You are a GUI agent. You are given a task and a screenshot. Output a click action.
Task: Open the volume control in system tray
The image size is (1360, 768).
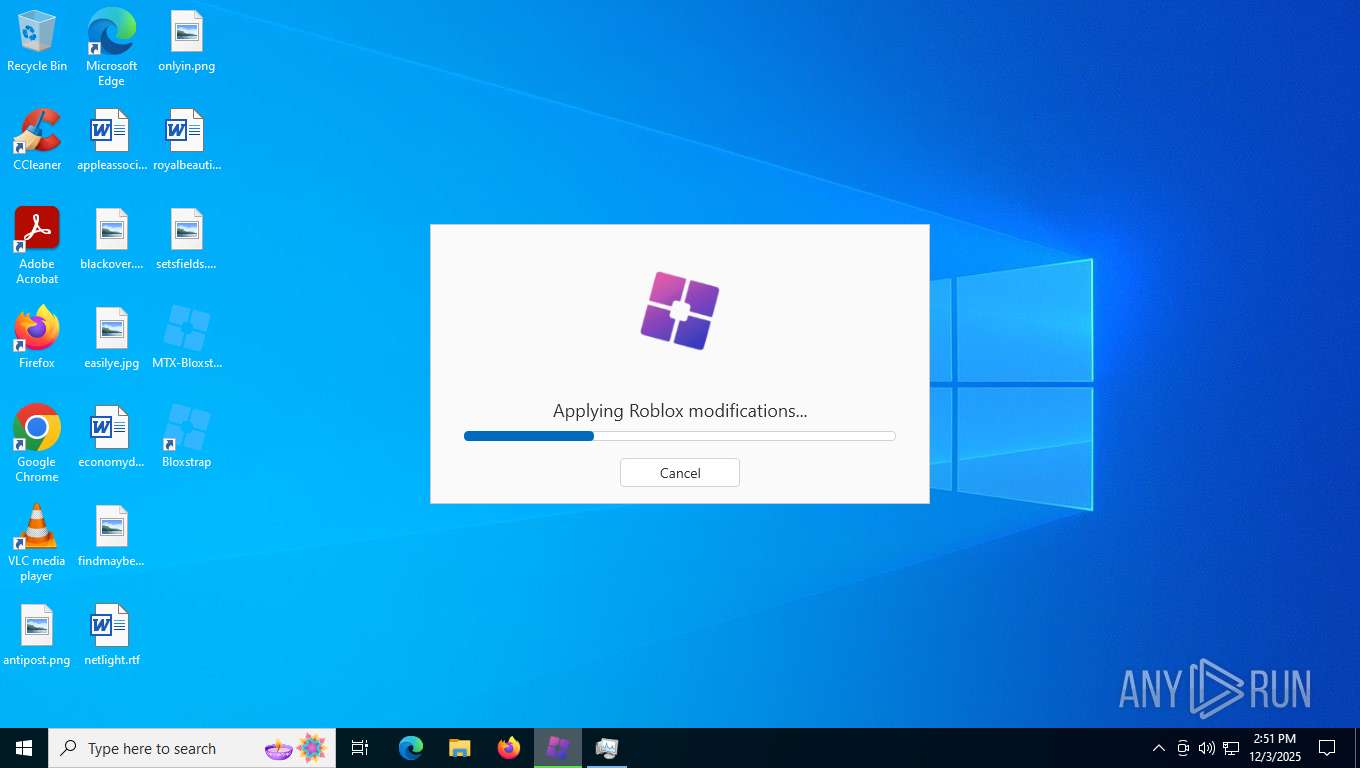[x=1207, y=748]
